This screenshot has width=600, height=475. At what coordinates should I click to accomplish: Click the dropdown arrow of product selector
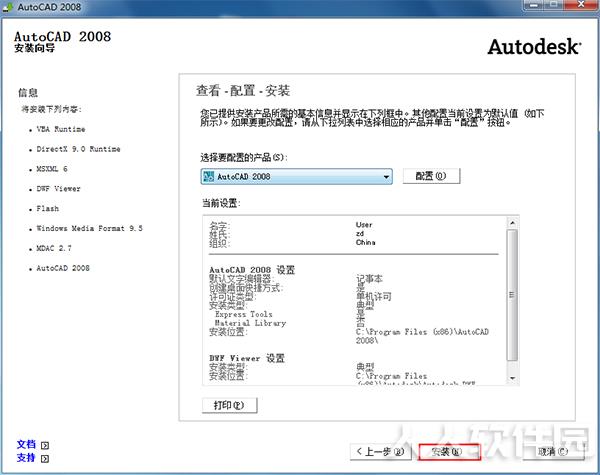pos(386,177)
